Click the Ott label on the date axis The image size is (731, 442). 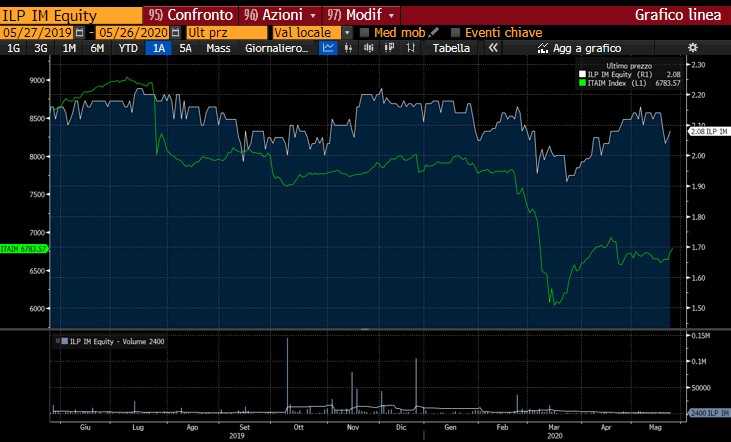(x=298, y=427)
